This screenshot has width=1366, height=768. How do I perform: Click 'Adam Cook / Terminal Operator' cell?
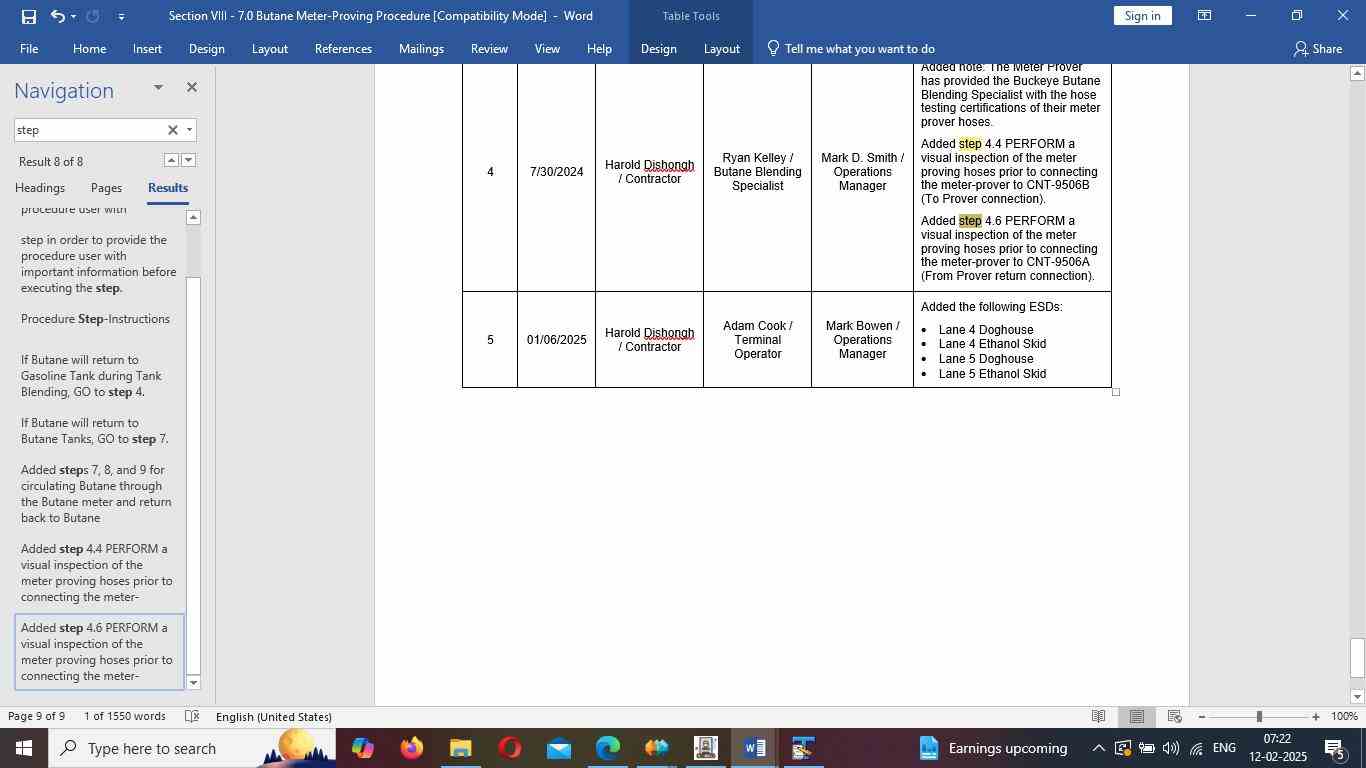(x=757, y=340)
